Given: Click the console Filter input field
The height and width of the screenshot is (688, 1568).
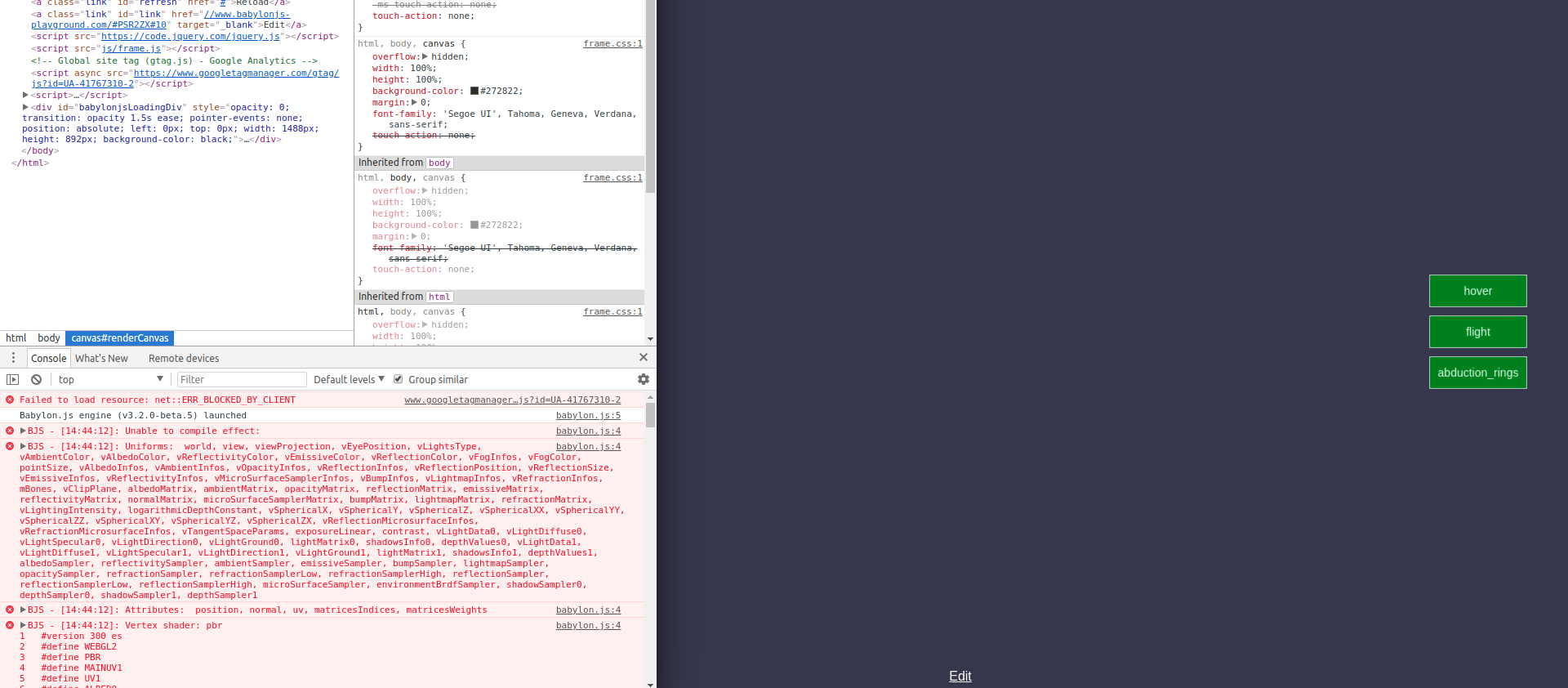Looking at the screenshot, I should (242, 379).
